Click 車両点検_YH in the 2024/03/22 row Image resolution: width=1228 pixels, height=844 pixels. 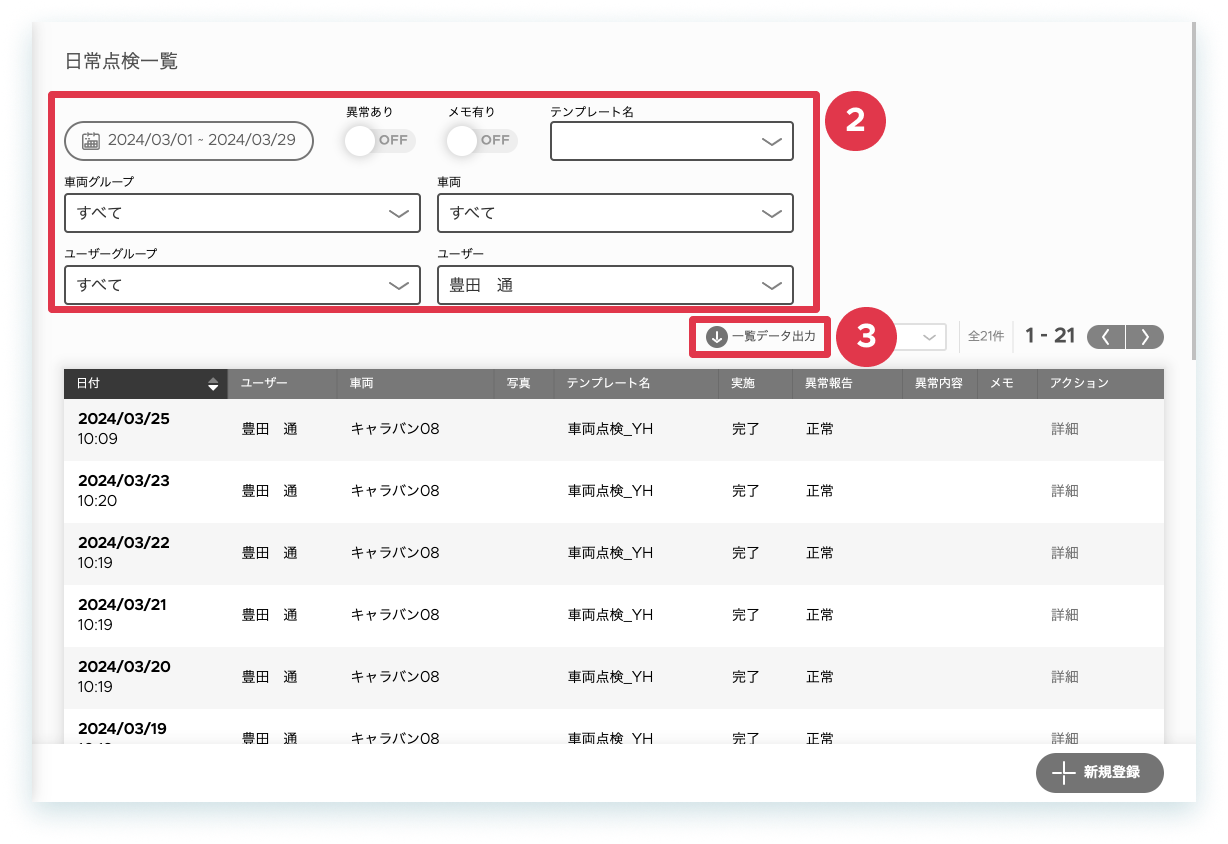[611, 553]
